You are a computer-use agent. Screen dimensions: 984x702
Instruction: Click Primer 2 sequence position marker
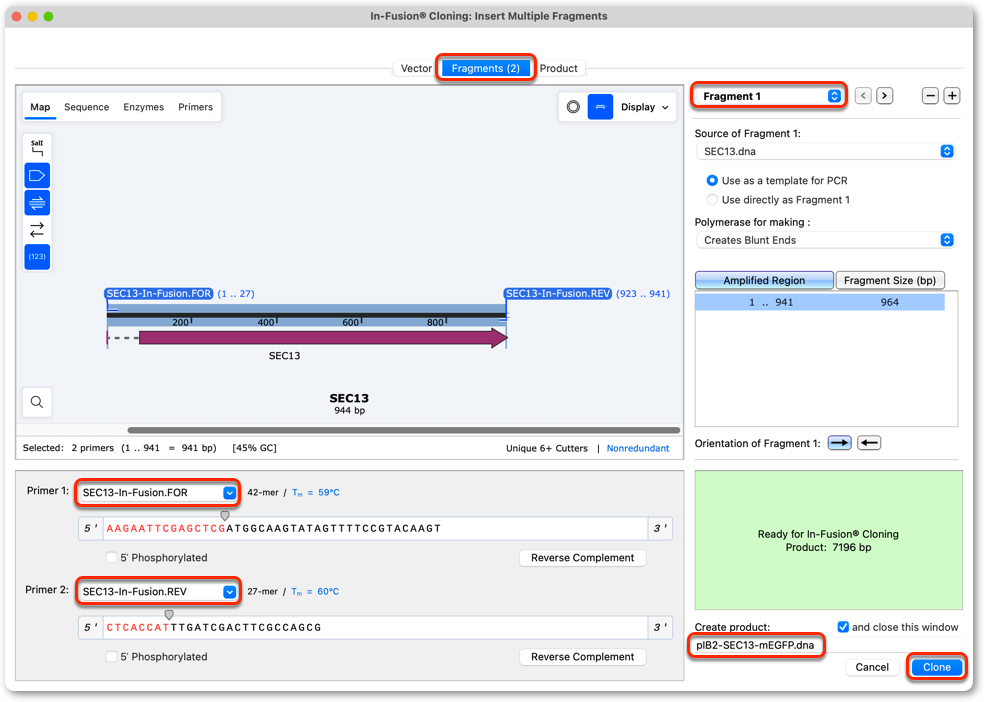pos(169,615)
